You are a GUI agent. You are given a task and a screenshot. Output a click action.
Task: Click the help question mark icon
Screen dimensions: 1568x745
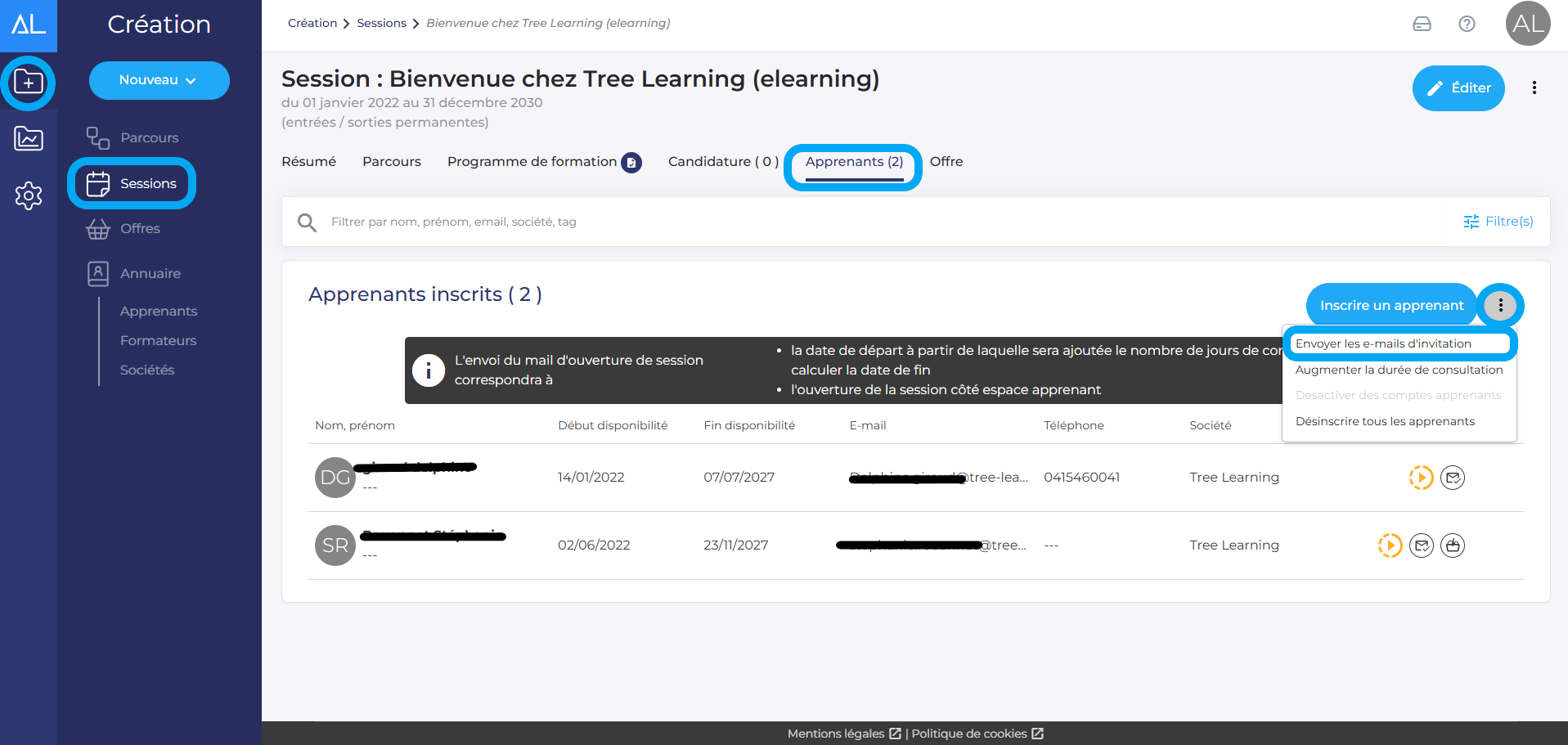pos(1467,24)
